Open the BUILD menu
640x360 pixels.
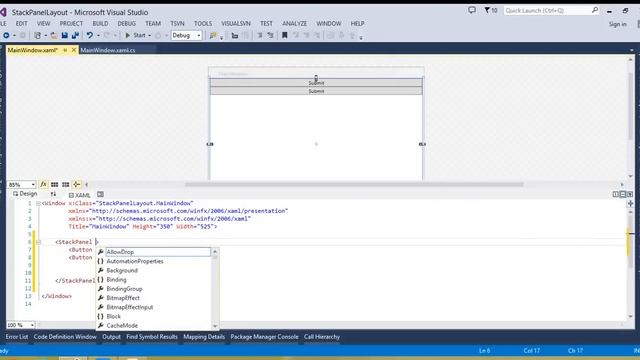coord(100,24)
